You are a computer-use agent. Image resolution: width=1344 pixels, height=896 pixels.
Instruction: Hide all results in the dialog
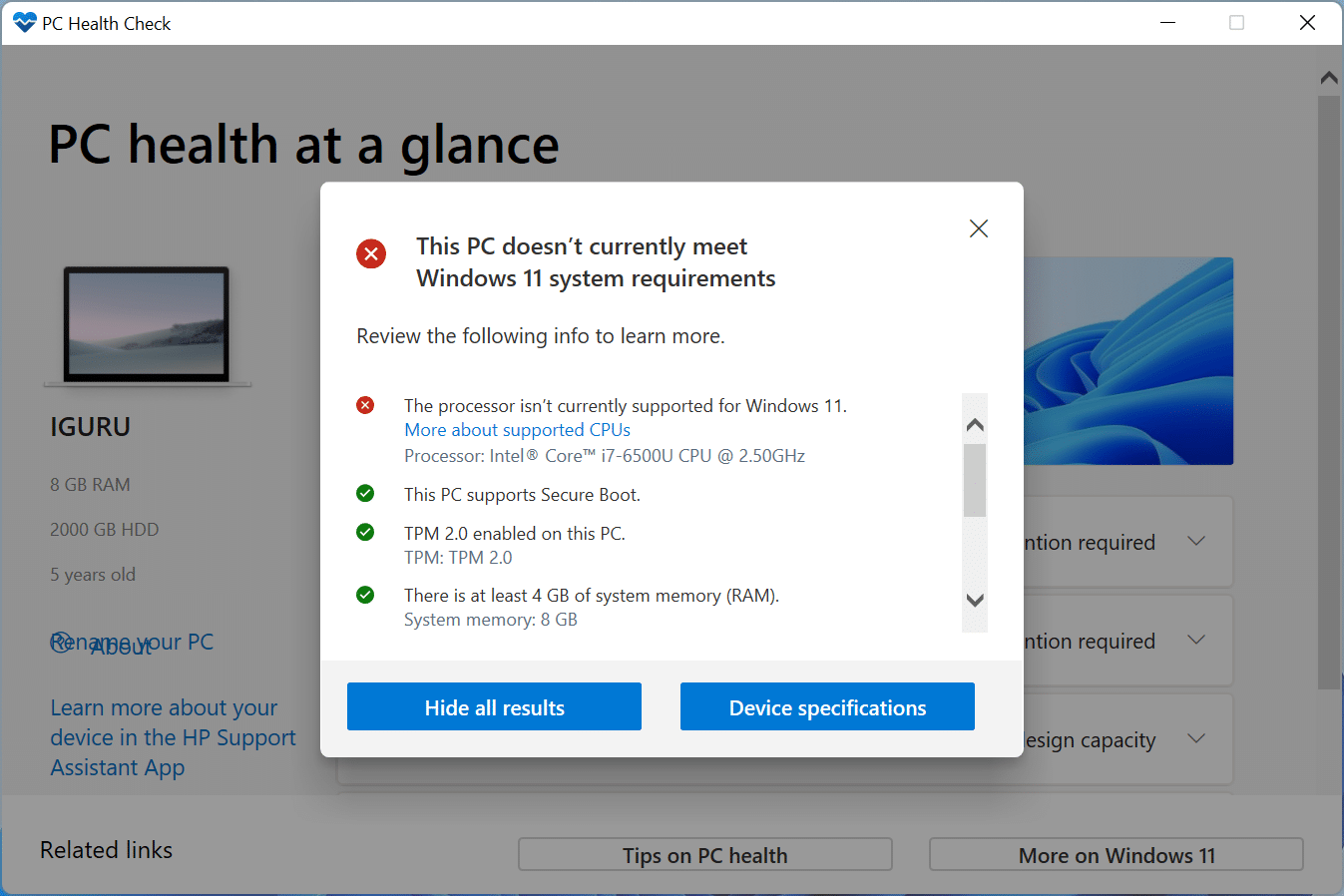pos(494,706)
